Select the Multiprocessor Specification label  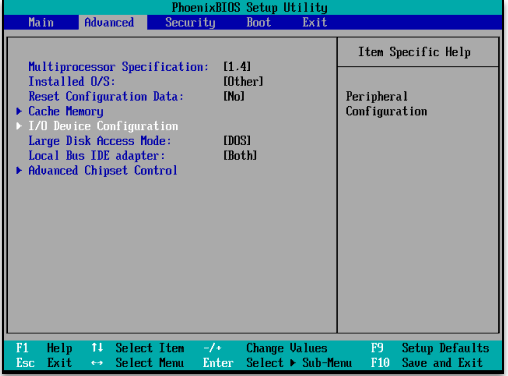click(x=118, y=67)
